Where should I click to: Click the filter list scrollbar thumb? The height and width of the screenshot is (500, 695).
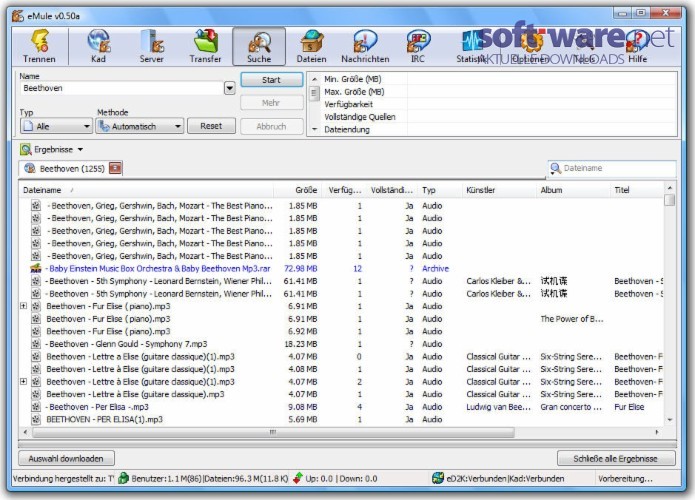pos(314,94)
